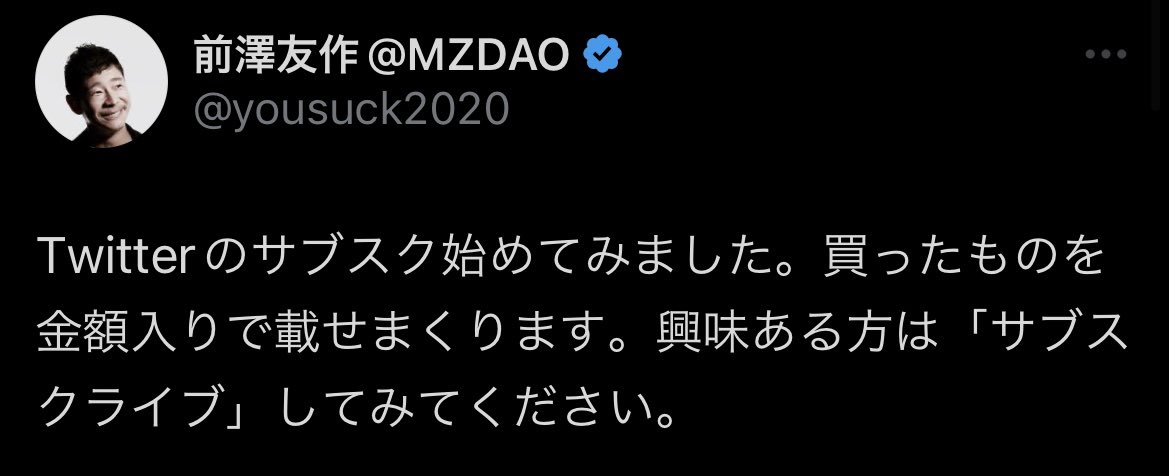This screenshot has height=476, width=1169.
Task: Open the blue verified badge info
Action: pos(603,57)
